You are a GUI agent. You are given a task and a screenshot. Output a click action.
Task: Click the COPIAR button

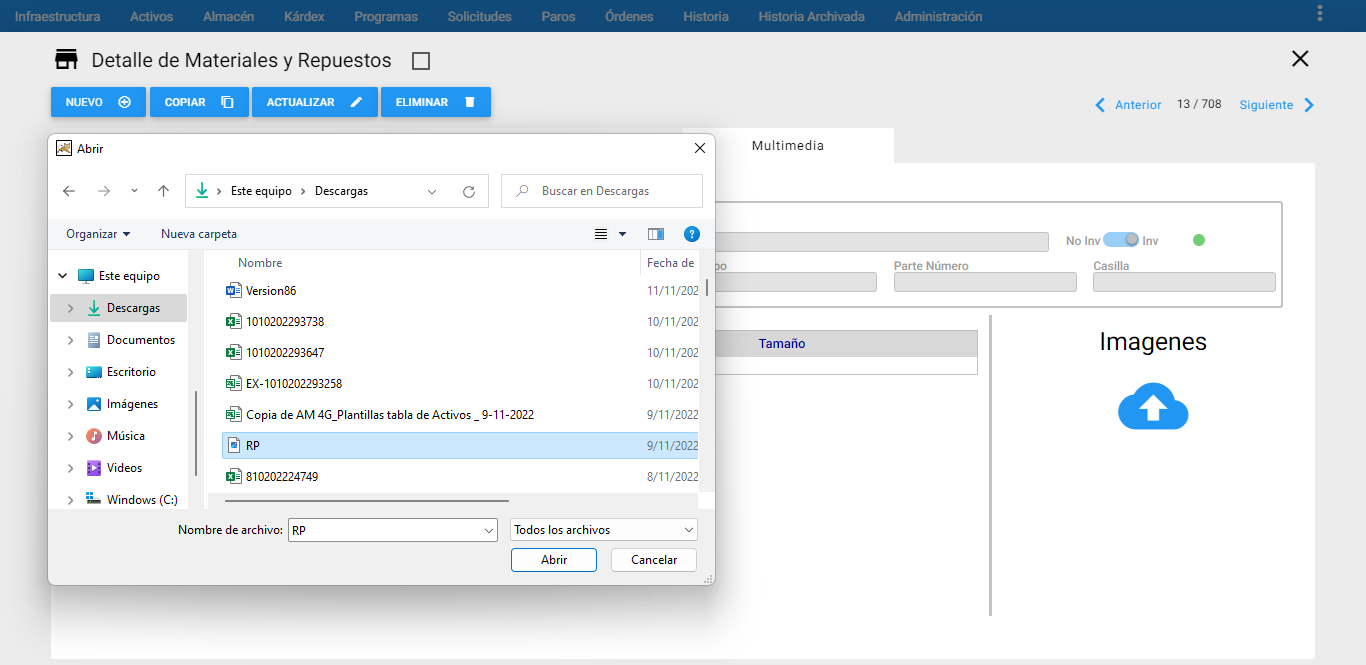point(199,102)
